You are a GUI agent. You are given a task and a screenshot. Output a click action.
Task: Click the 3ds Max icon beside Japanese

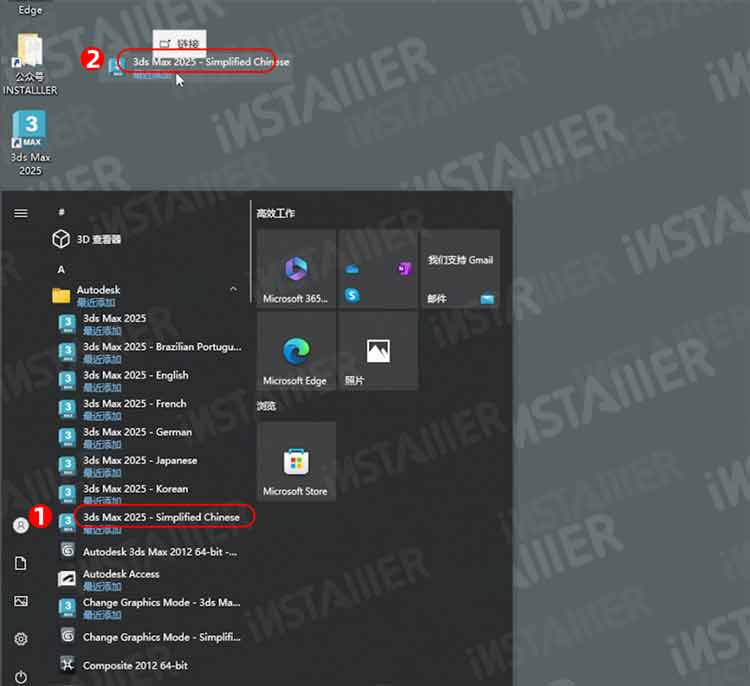(67, 465)
